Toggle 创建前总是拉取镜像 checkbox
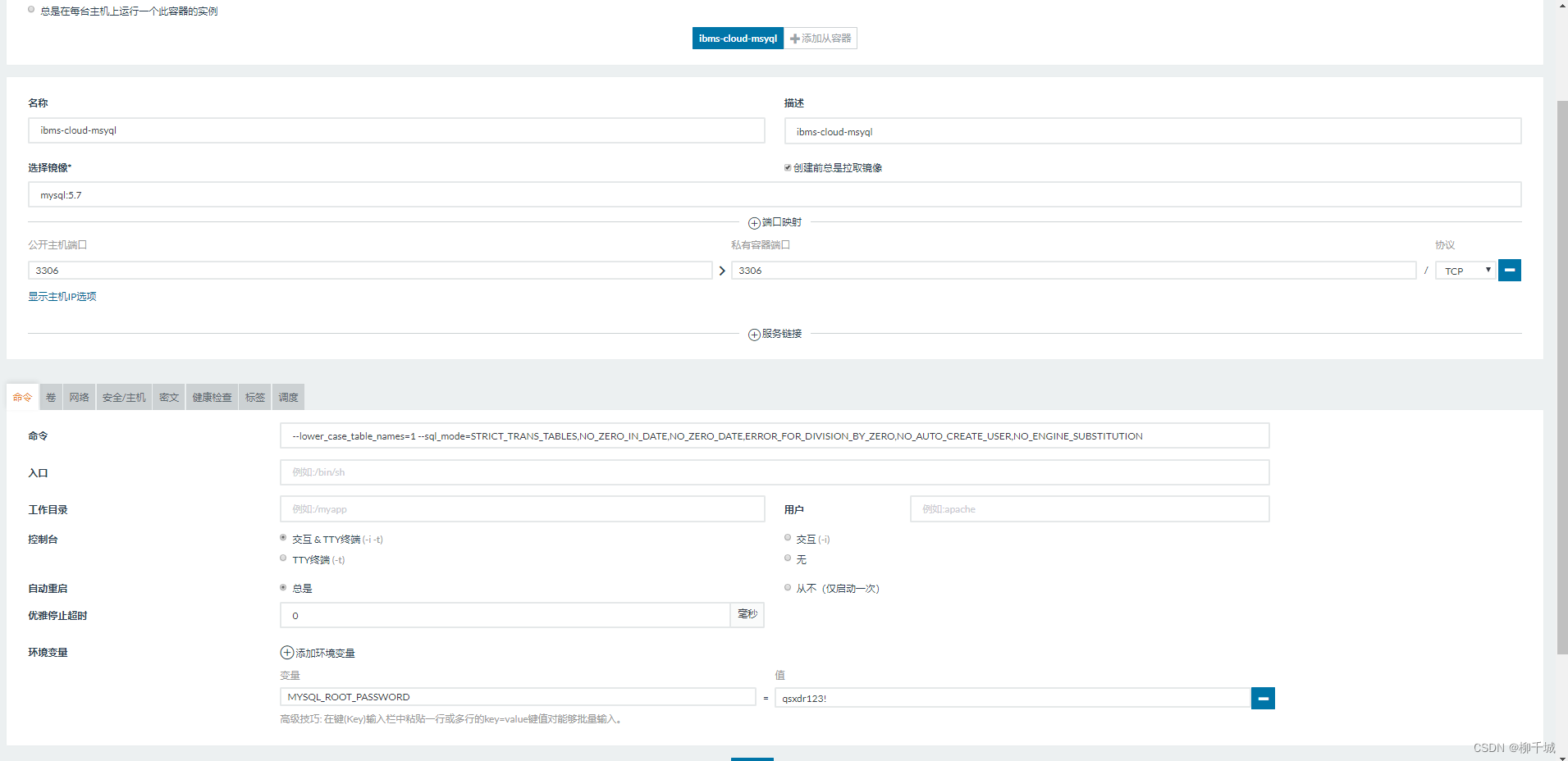The width and height of the screenshot is (1568, 761). 788,167
